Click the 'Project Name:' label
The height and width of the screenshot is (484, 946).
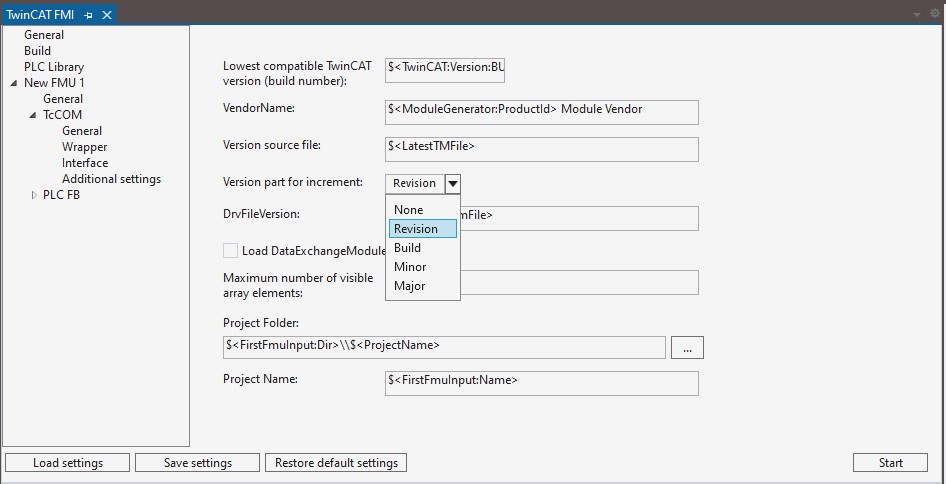[x=260, y=379]
